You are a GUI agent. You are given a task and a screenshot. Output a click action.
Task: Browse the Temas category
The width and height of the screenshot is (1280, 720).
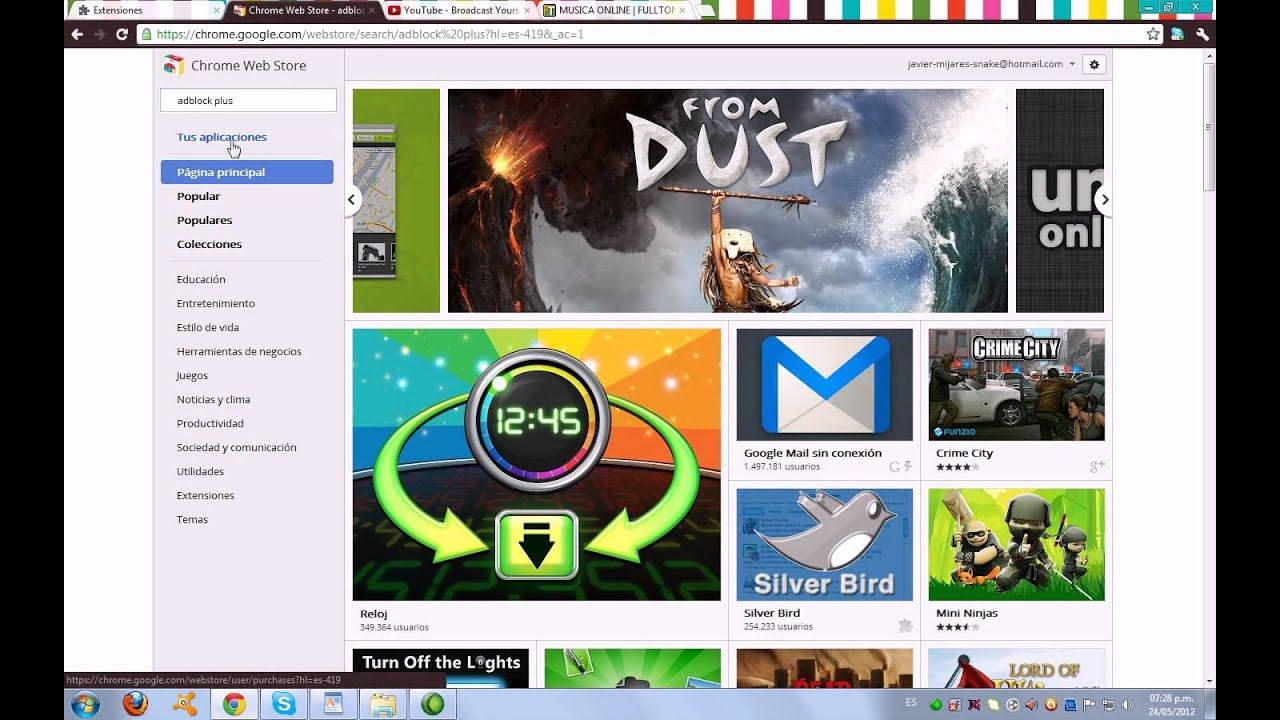point(192,520)
